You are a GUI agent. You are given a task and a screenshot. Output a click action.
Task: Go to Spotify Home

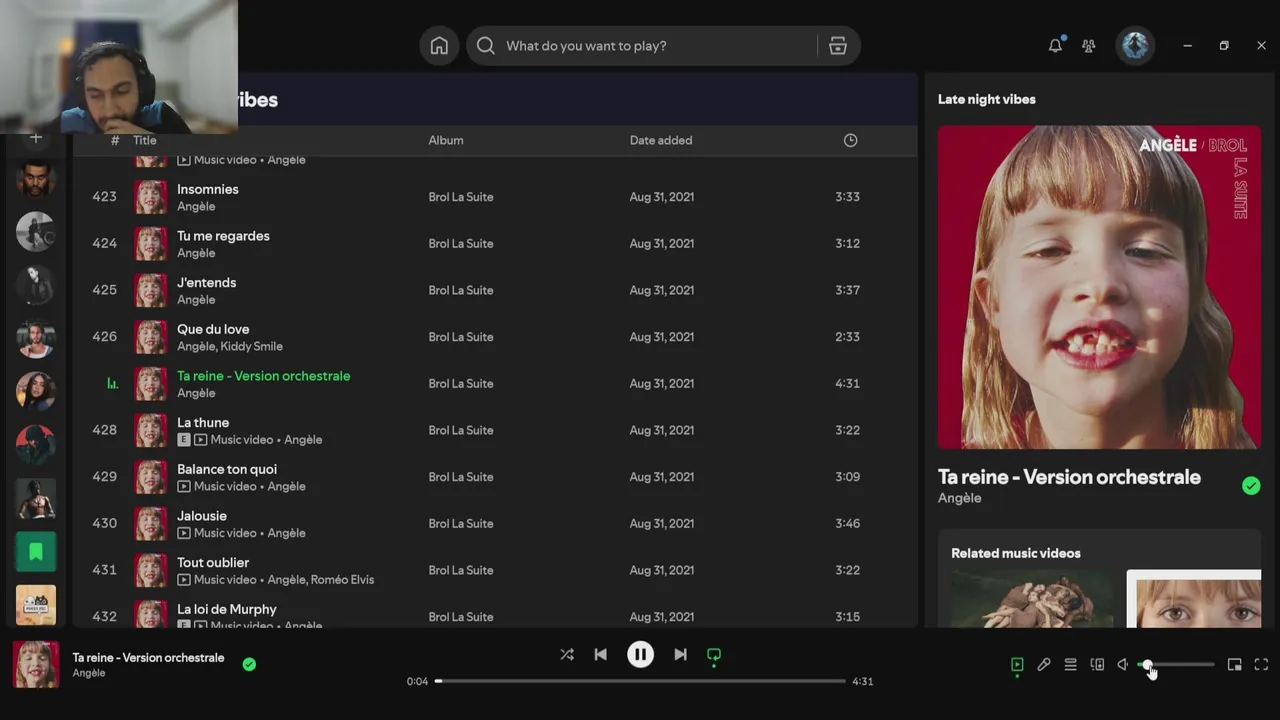tap(439, 46)
